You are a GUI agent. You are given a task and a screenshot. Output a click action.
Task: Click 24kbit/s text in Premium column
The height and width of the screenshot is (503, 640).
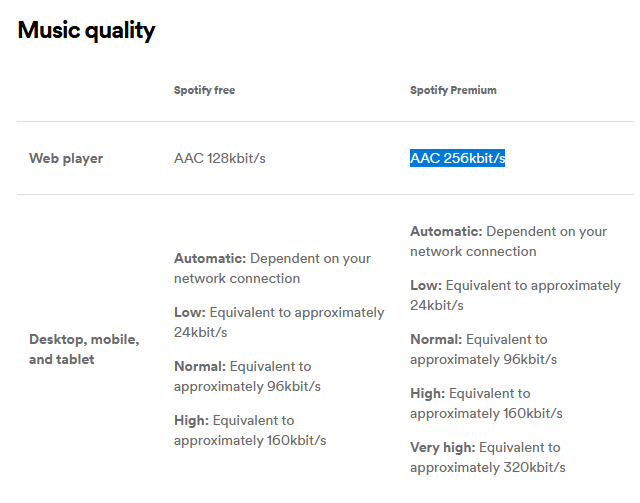pyautogui.click(x=437, y=305)
